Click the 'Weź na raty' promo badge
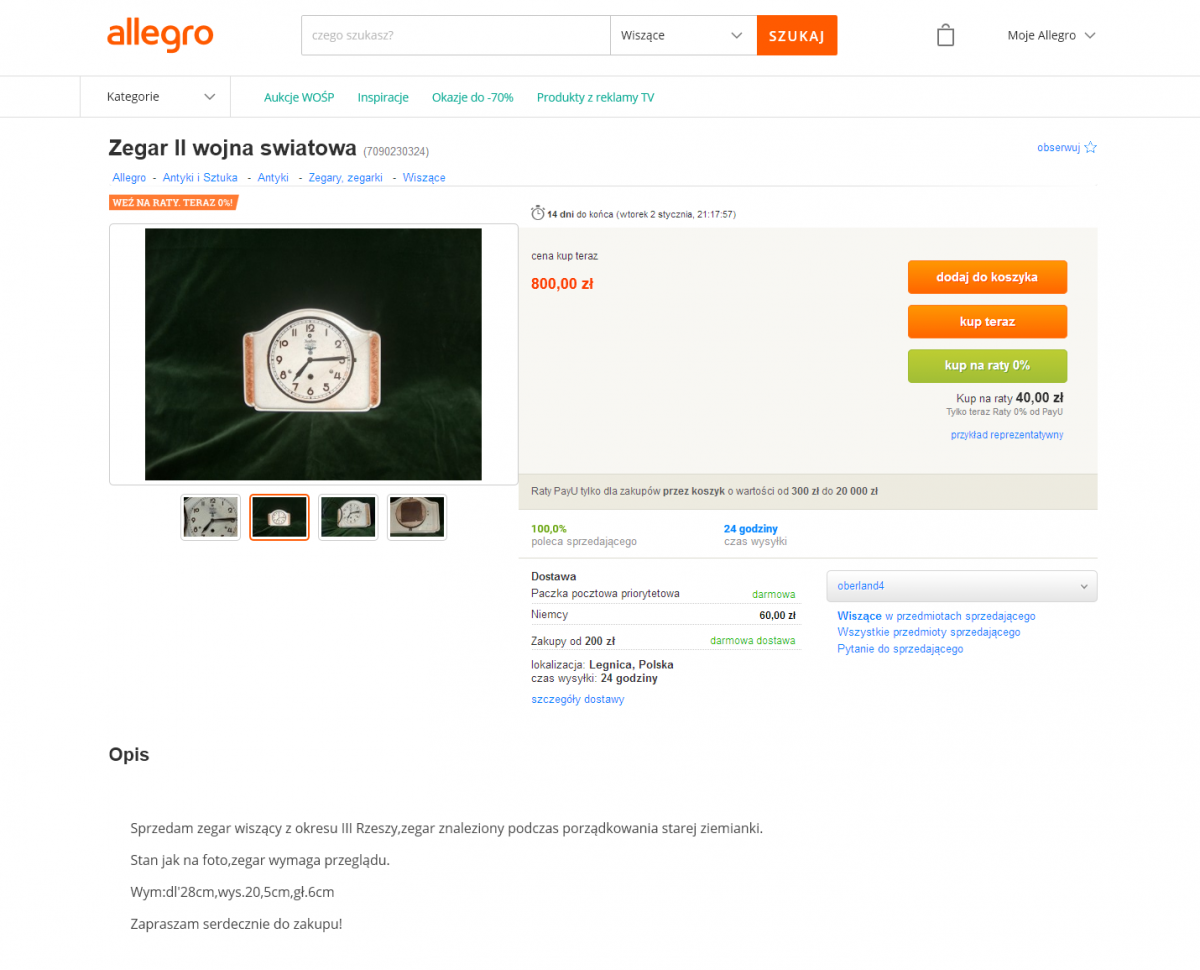This screenshot has height=970, width=1200. tap(173, 202)
